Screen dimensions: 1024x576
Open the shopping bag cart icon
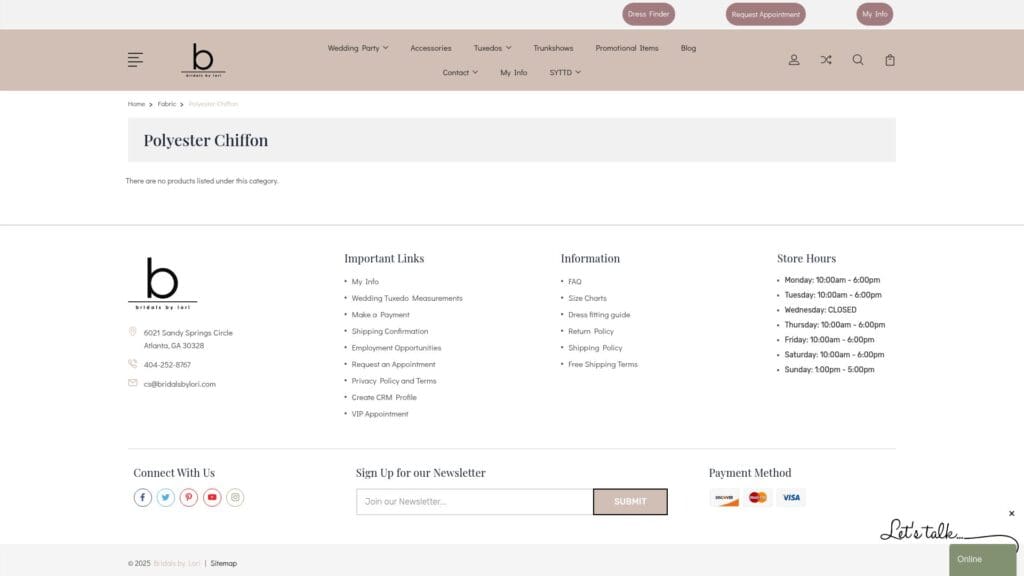pos(890,60)
